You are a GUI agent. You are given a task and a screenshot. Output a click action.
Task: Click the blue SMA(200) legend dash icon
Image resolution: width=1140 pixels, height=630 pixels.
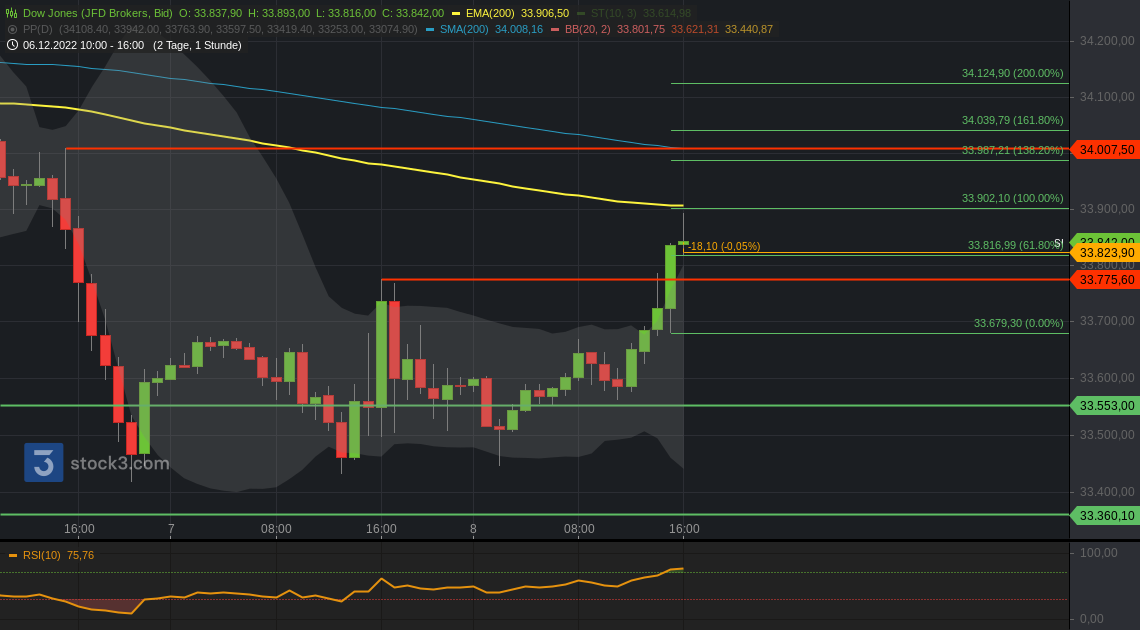coord(429,29)
